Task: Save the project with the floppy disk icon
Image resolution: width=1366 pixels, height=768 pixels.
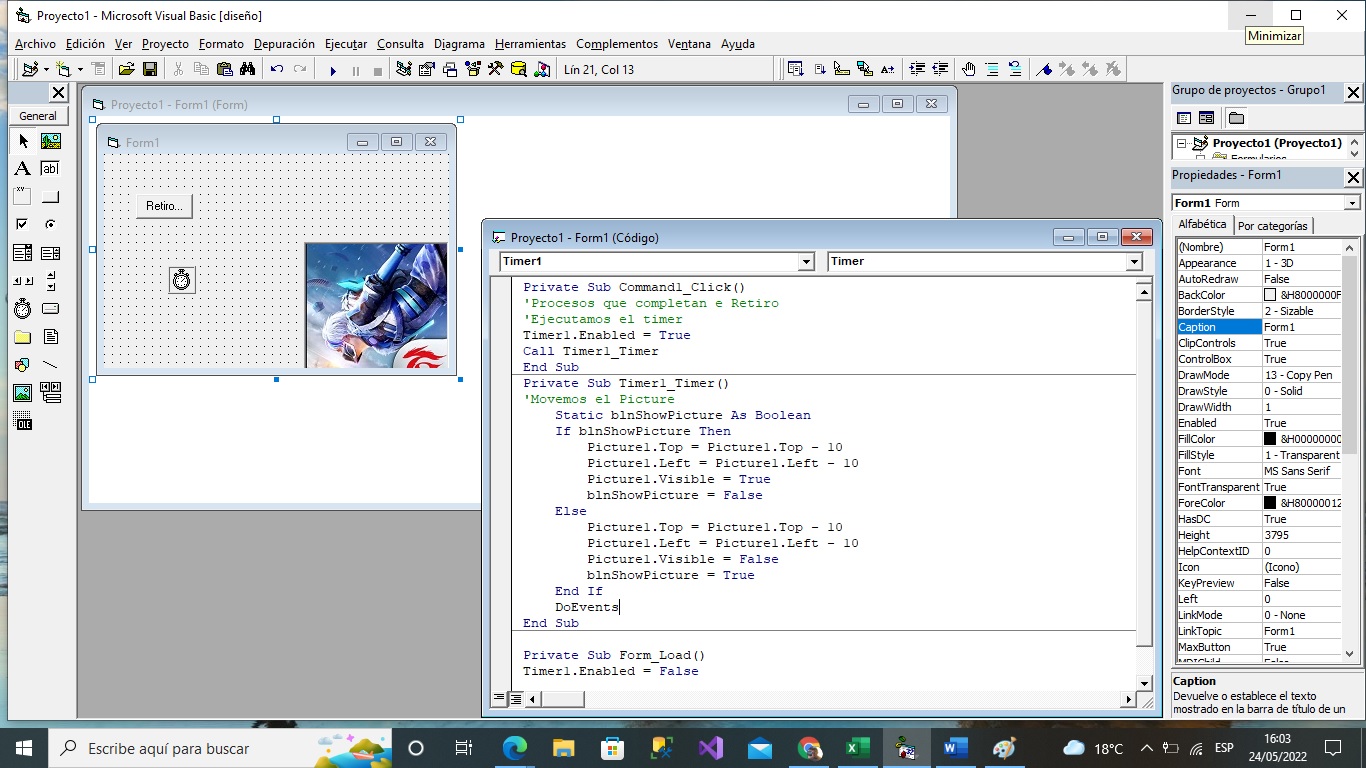Action: [x=150, y=70]
